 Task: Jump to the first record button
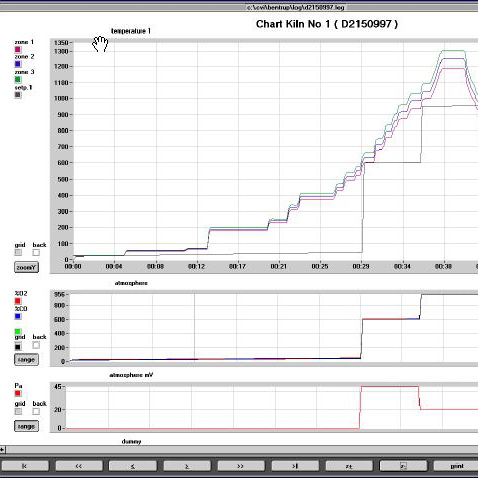coord(25,466)
